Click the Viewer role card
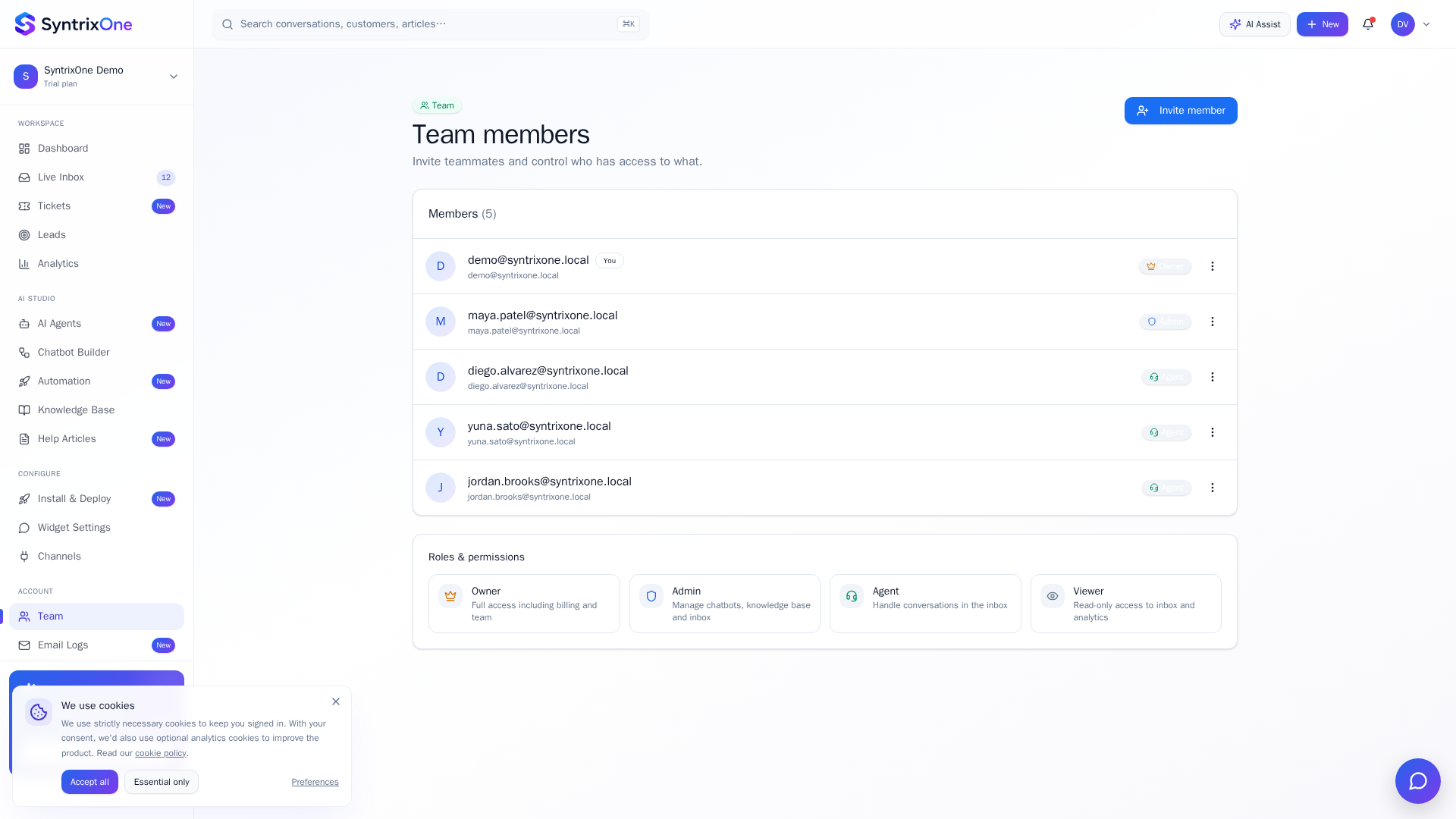The height and width of the screenshot is (819, 1456). click(1125, 604)
